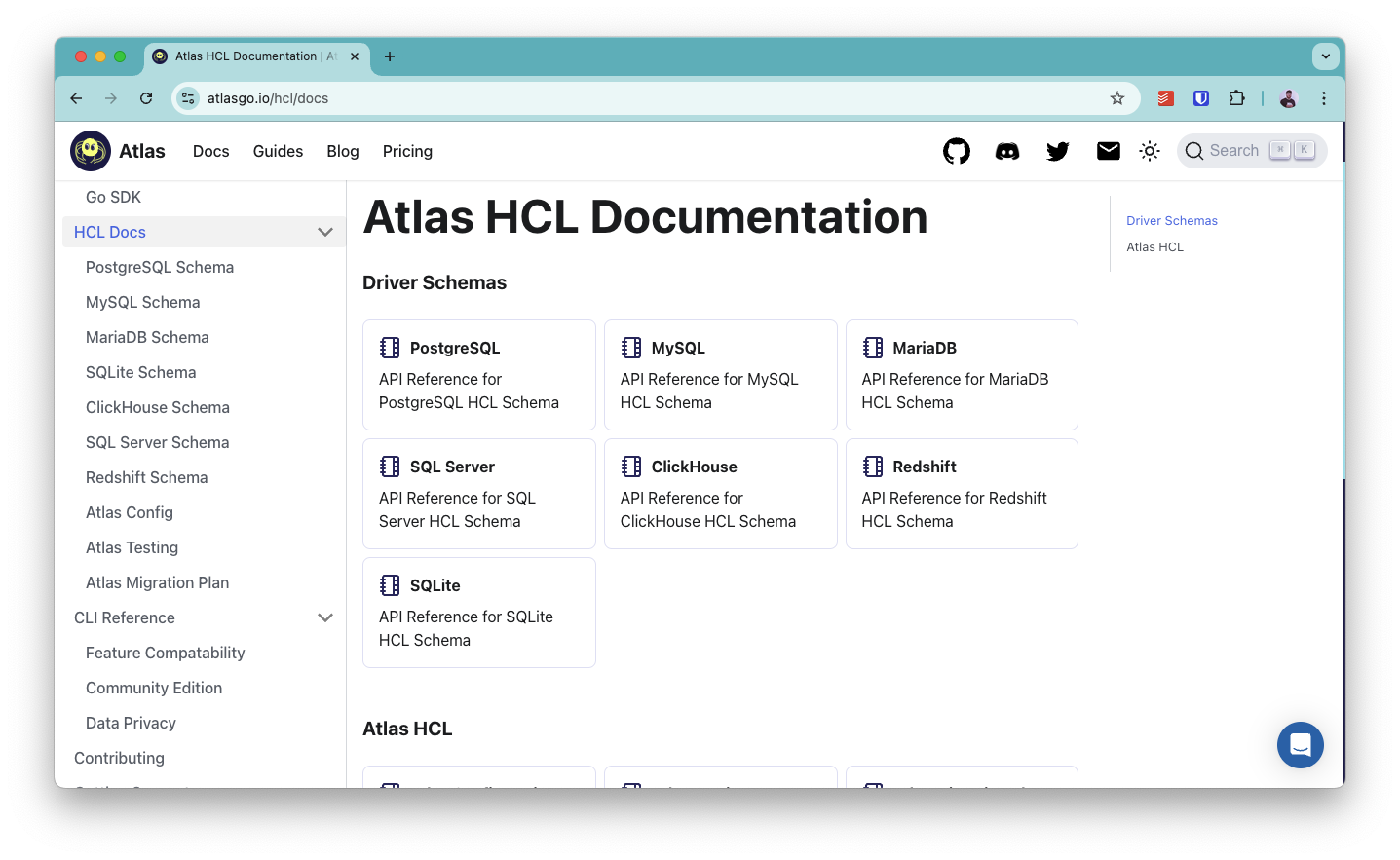Click the Twitter bird icon

1057,151
